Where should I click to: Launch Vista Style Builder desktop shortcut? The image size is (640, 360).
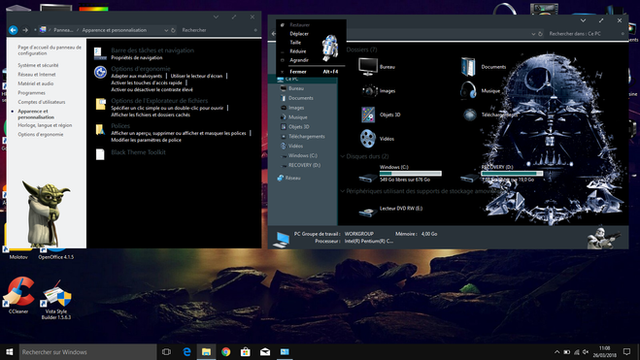(x=56, y=300)
